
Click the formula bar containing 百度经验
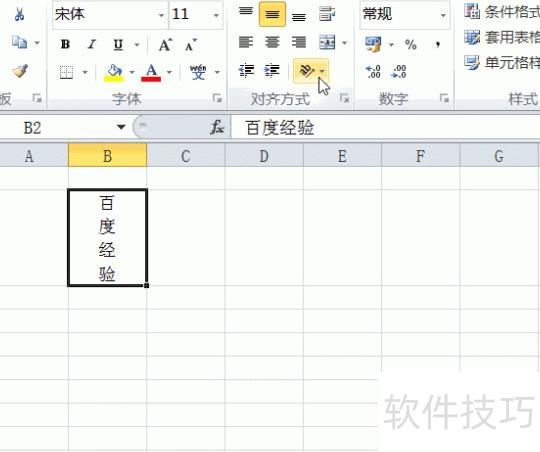385,128
